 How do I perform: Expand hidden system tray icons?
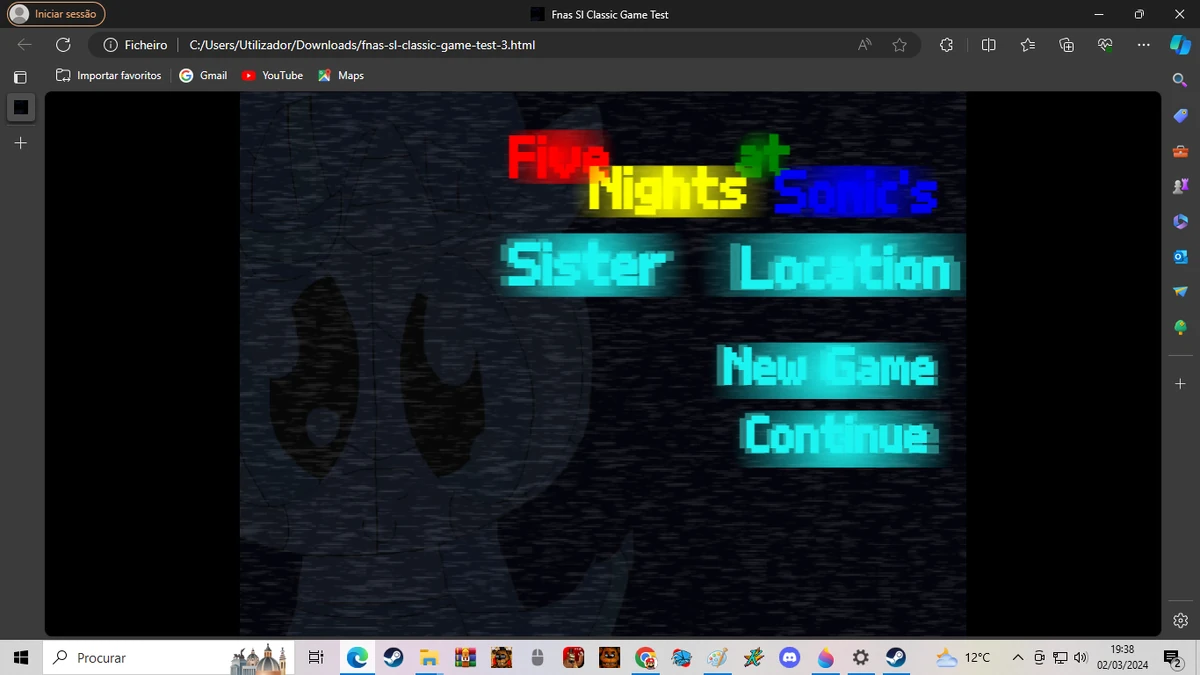pos(1017,657)
